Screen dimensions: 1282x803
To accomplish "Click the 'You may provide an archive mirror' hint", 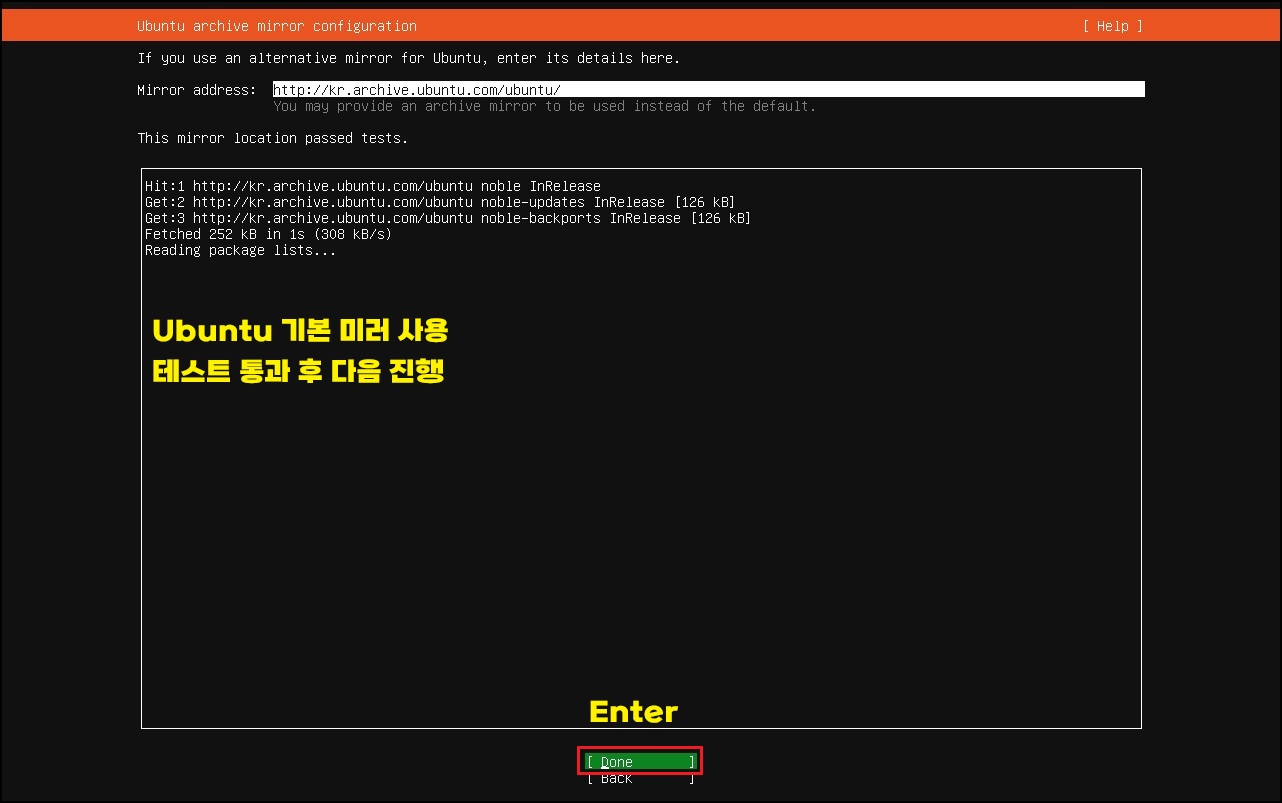I will tap(545, 106).
